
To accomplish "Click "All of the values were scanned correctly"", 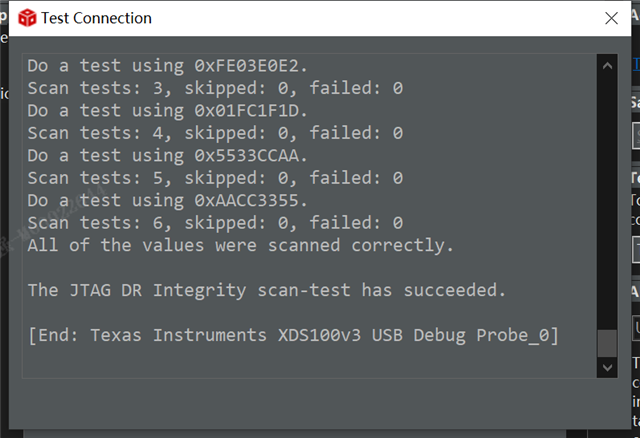I will pos(240,245).
